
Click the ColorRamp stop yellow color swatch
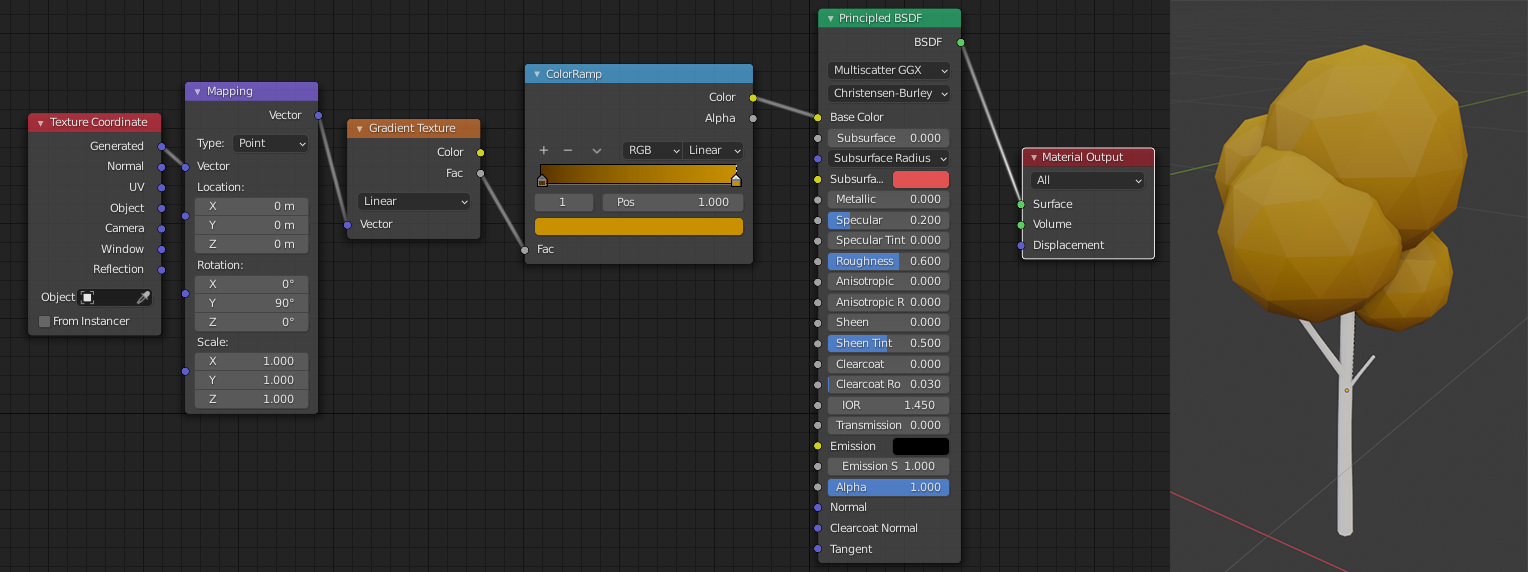(x=639, y=226)
